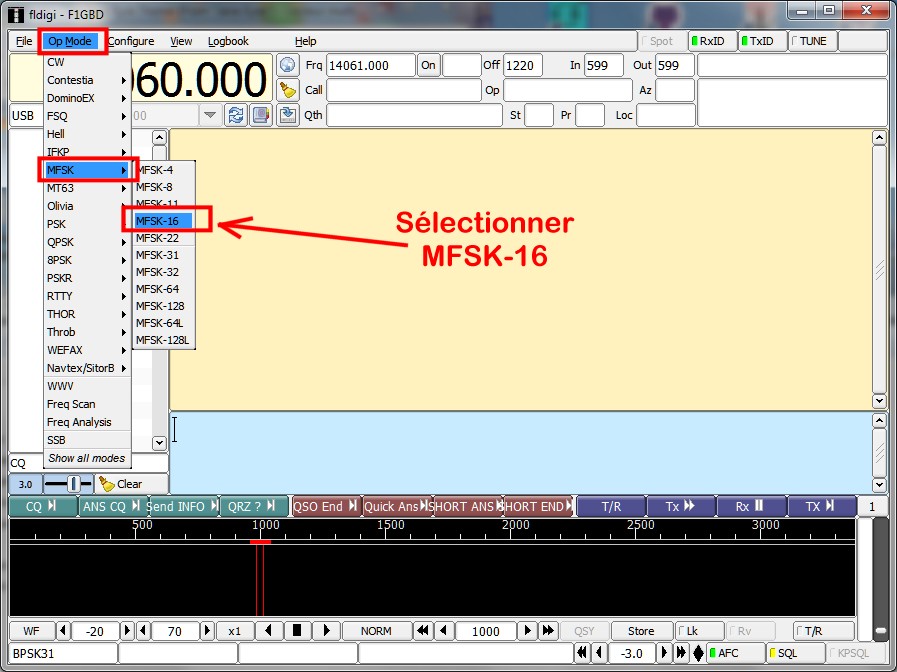Open the Logbook menu

(x=228, y=41)
